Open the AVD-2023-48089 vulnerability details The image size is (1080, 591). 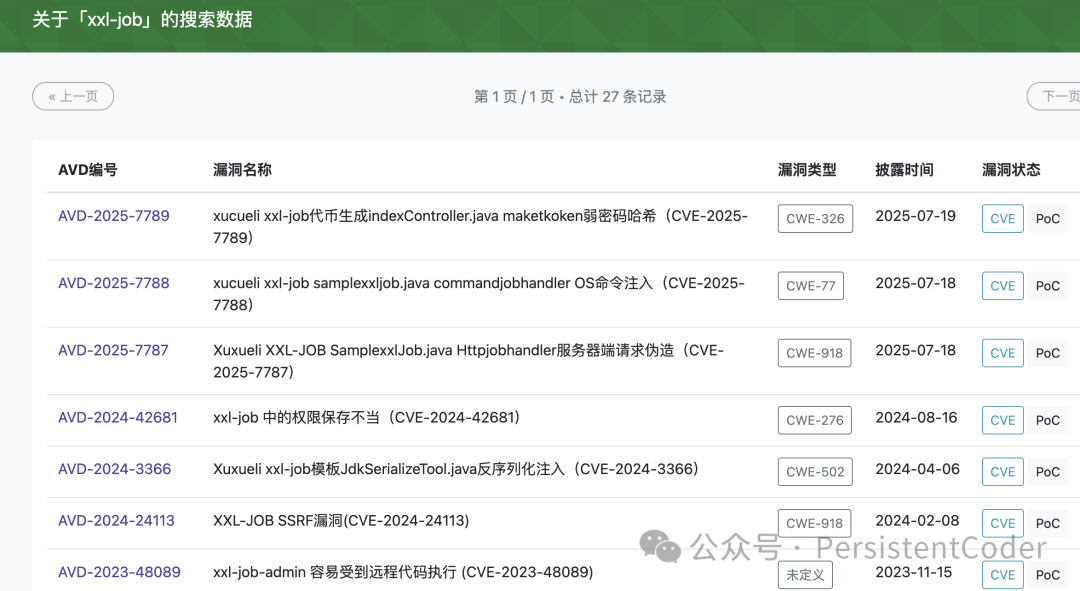click(118, 572)
